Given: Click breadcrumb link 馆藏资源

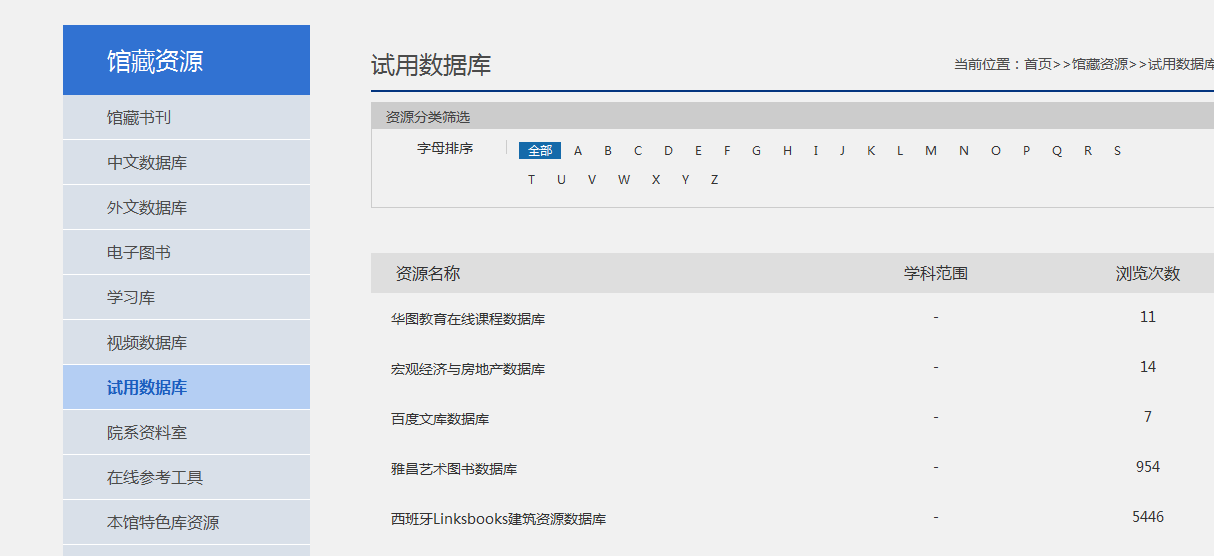Looking at the screenshot, I should pyautogui.click(x=1100, y=64).
